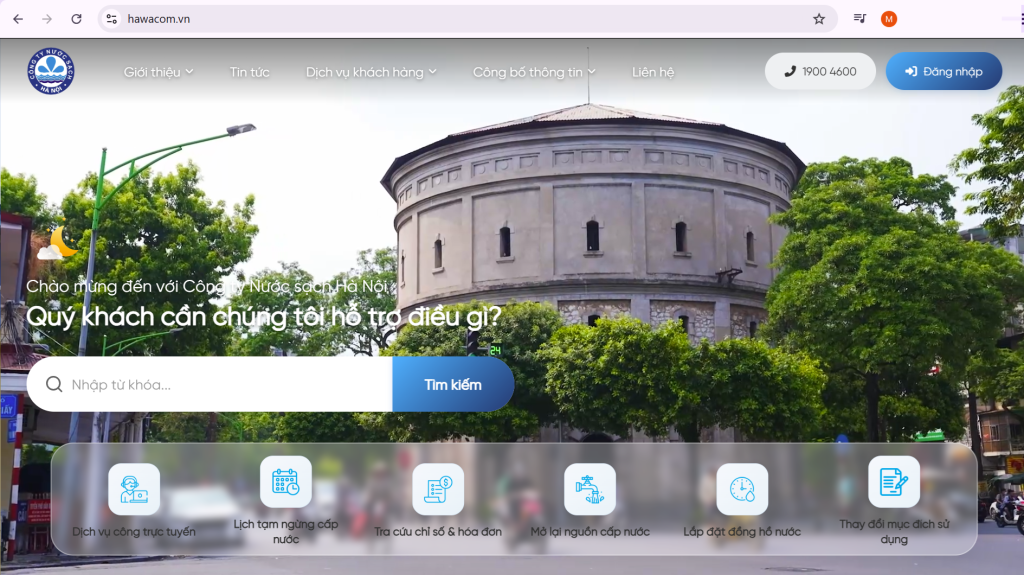Bookmark this page with the star icon
Image resolution: width=1024 pixels, height=575 pixels.
tap(819, 19)
